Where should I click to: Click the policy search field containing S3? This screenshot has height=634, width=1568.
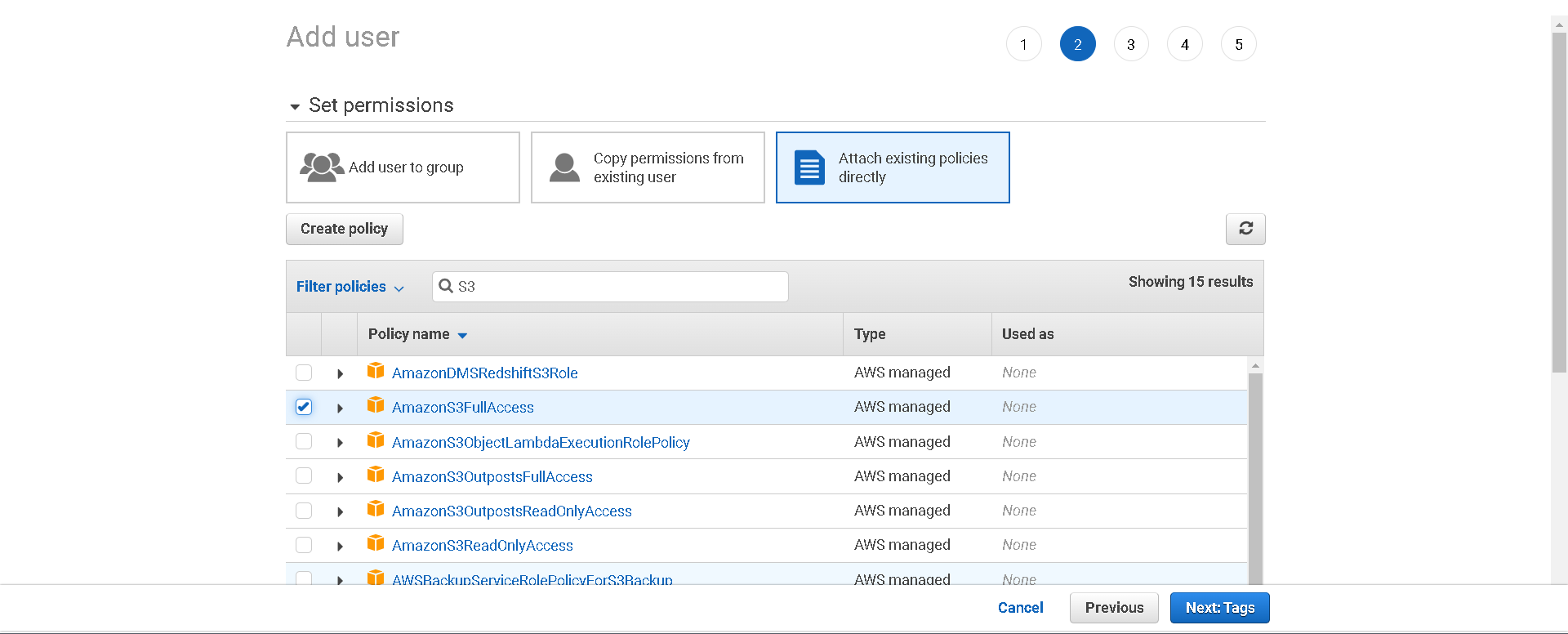pos(610,287)
